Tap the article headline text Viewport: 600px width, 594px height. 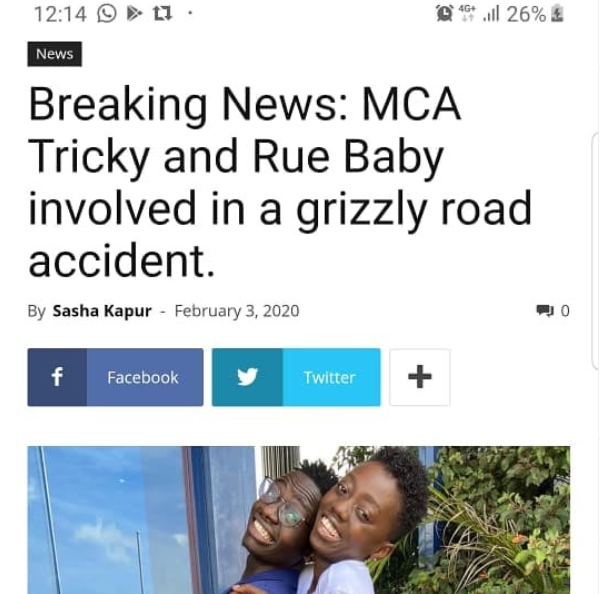pos(280,181)
